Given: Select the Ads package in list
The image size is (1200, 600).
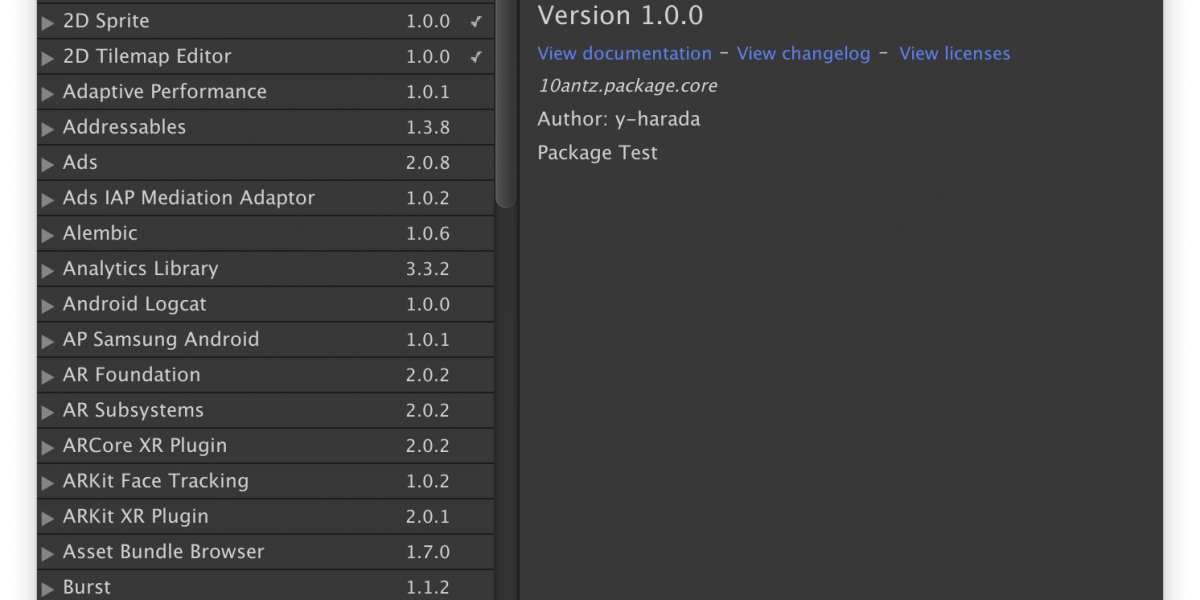Looking at the screenshot, I should [x=80, y=162].
